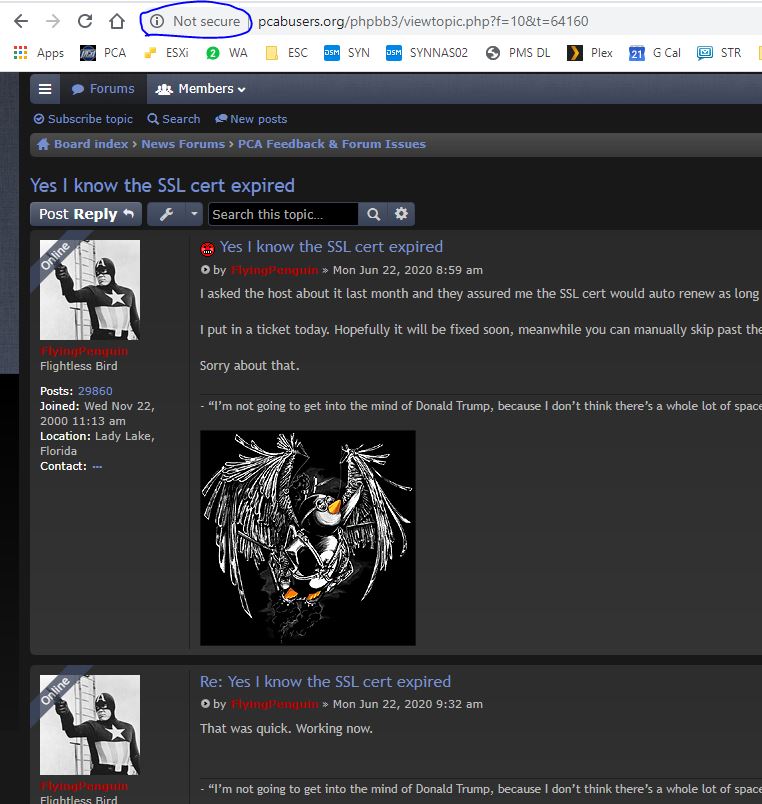The height and width of the screenshot is (804, 762).
Task: Open the STR bookmark
Action: click(x=719, y=53)
